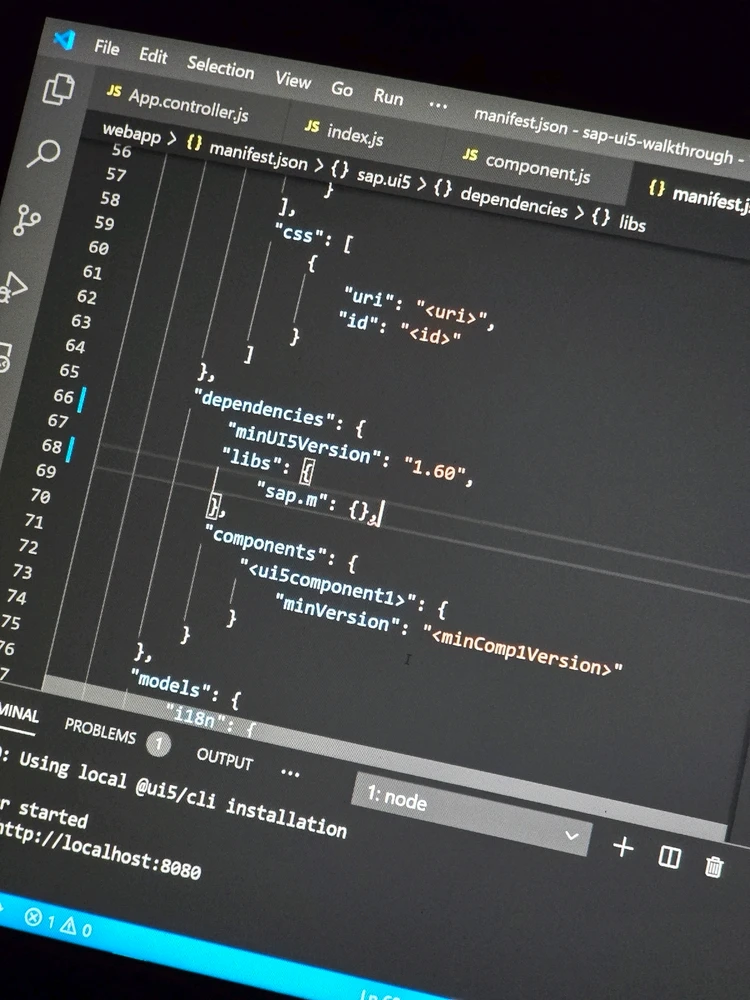Click the dependencies breadcrumb segment

click(x=513, y=201)
